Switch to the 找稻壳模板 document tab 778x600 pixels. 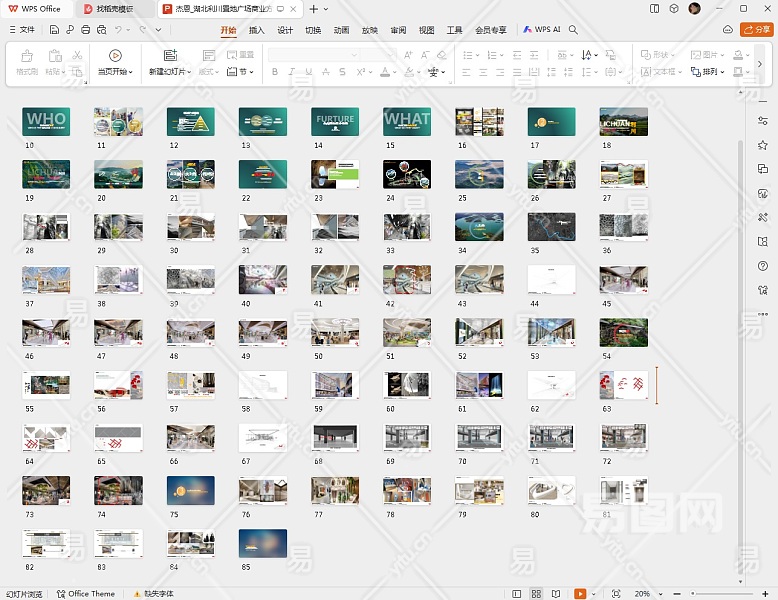114,8
